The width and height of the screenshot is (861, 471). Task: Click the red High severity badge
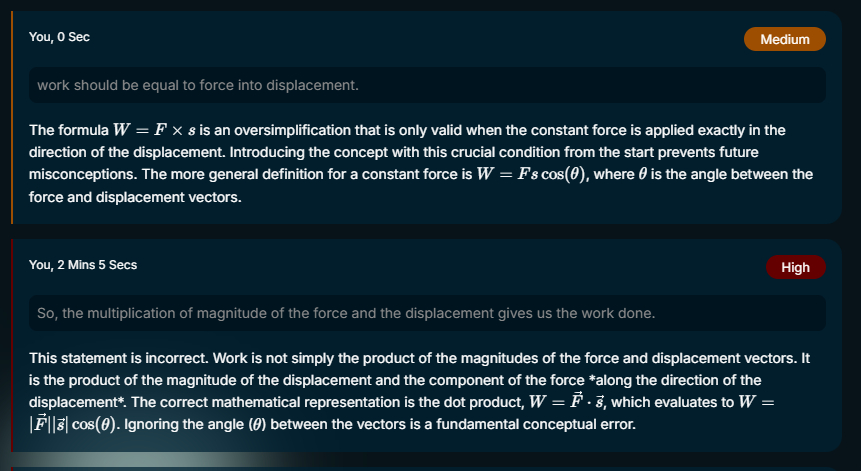point(795,267)
